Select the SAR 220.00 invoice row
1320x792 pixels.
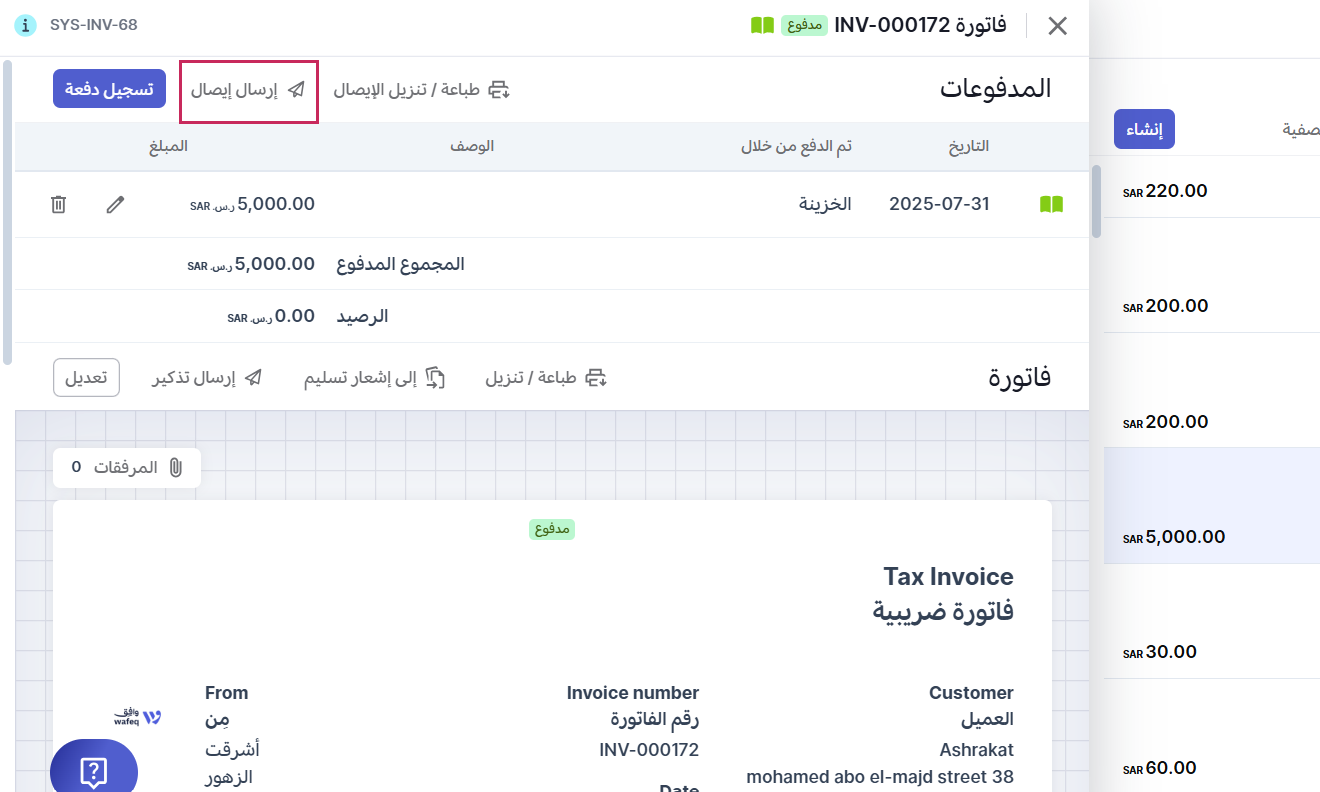coord(1210,191)
